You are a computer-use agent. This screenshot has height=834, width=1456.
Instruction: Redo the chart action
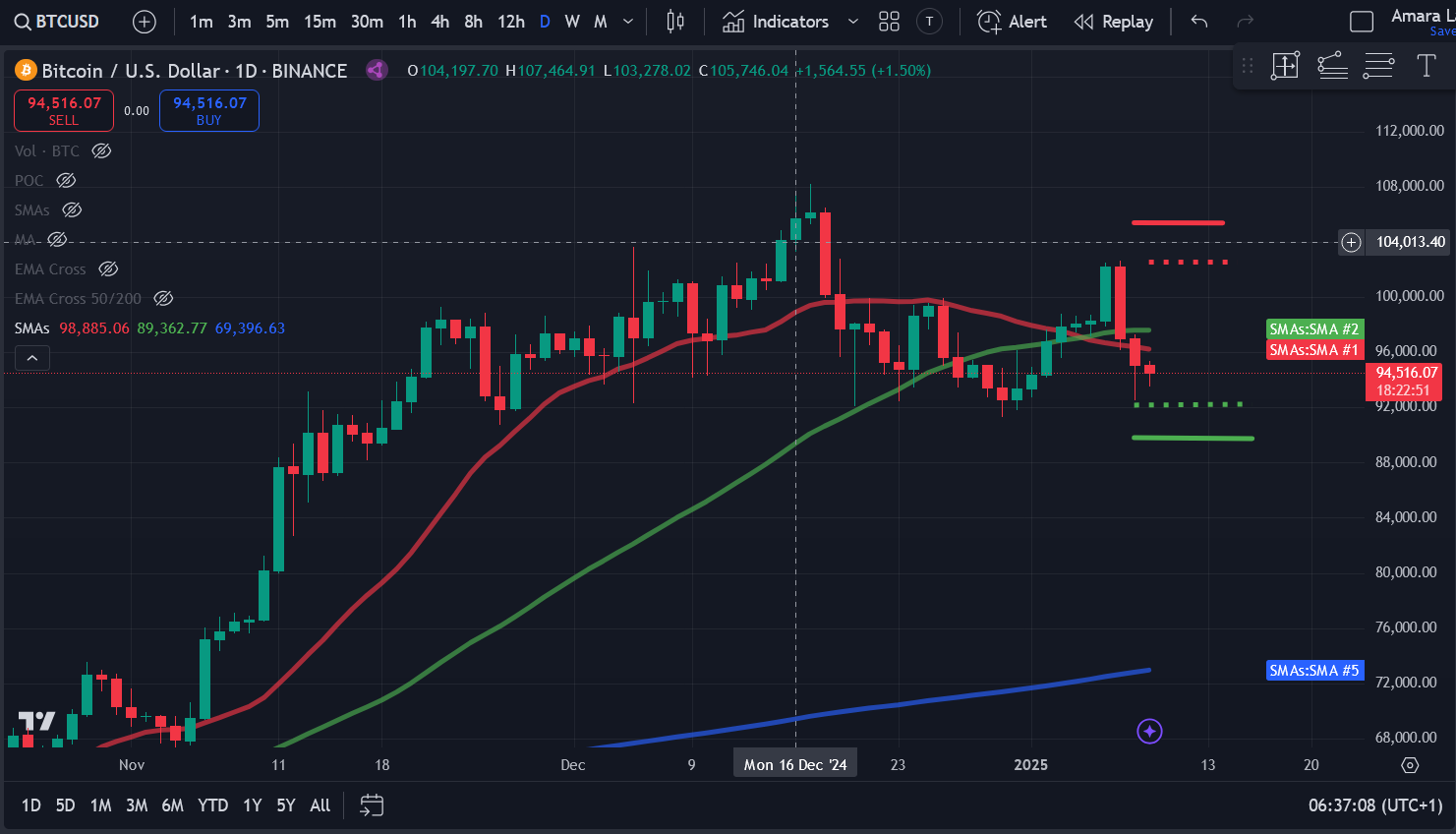[x=1245, y=22]
